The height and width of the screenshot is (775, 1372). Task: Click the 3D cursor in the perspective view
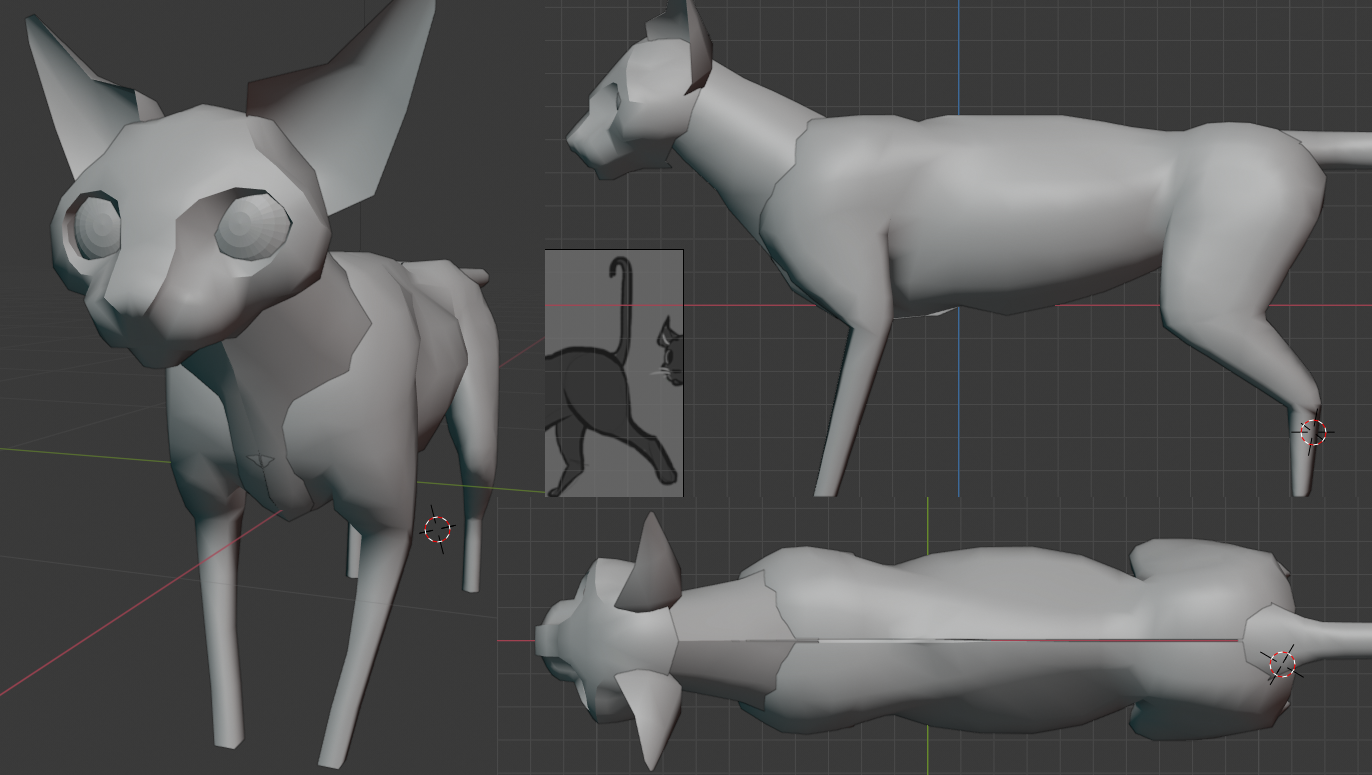[437, 529]
